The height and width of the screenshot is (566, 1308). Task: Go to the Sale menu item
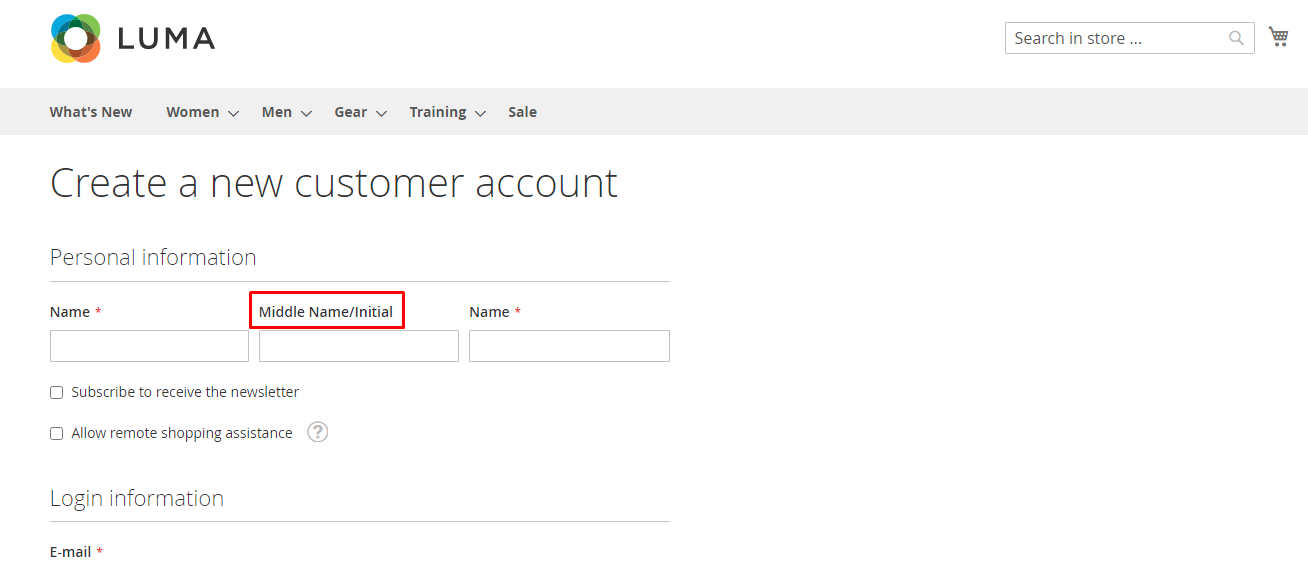pos(522,112)
